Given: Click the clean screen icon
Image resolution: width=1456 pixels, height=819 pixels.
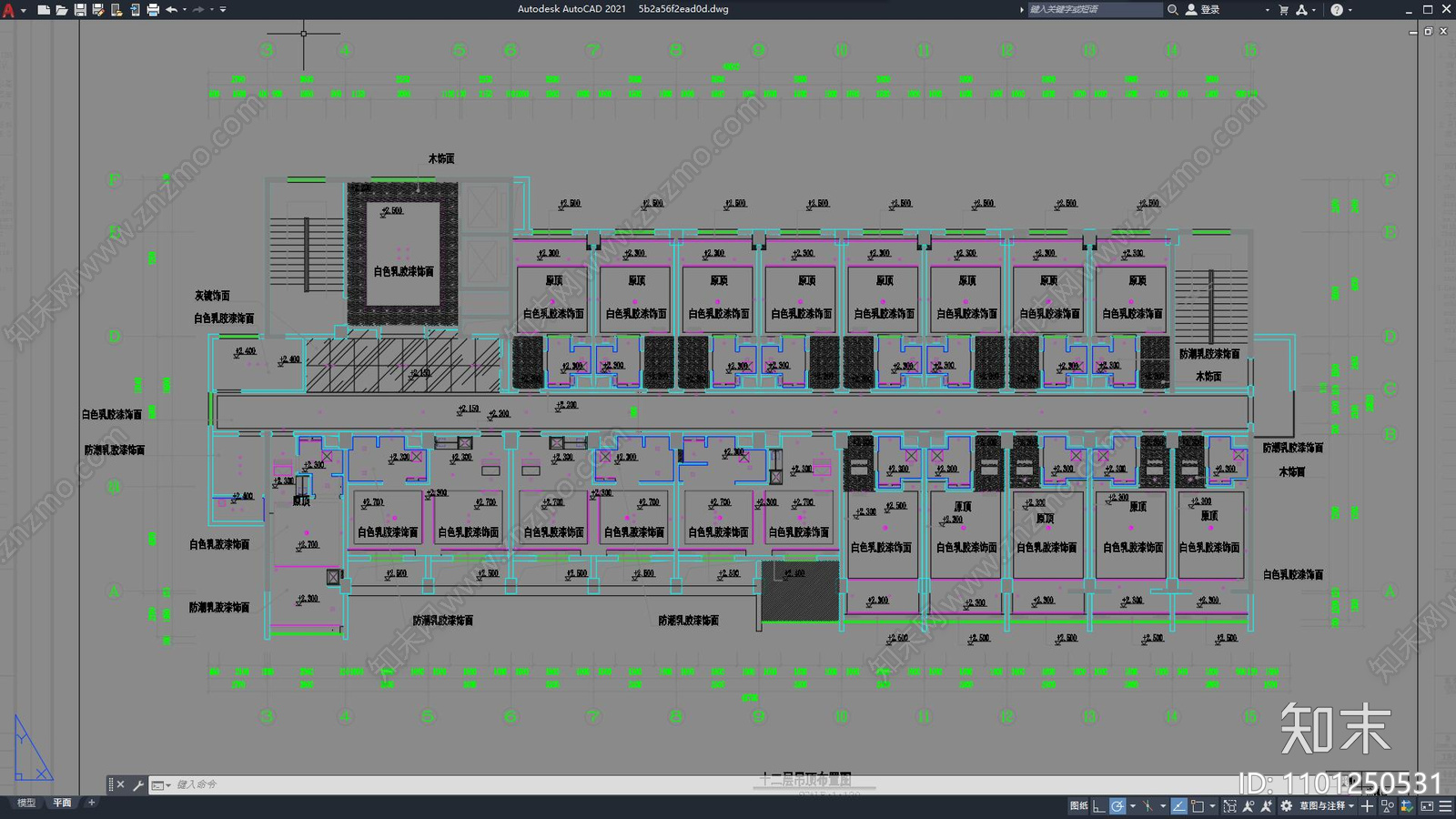Looking at the screenshot, I should coord(1427,806).
